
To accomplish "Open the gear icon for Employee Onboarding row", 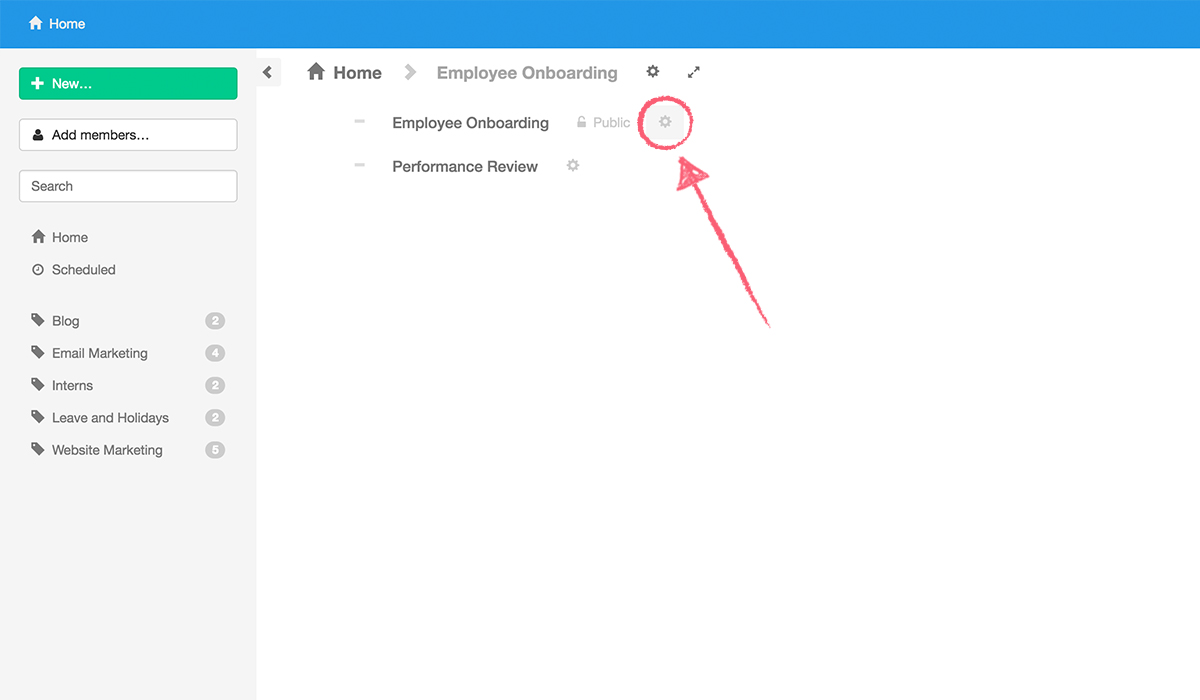I will 665,122.
